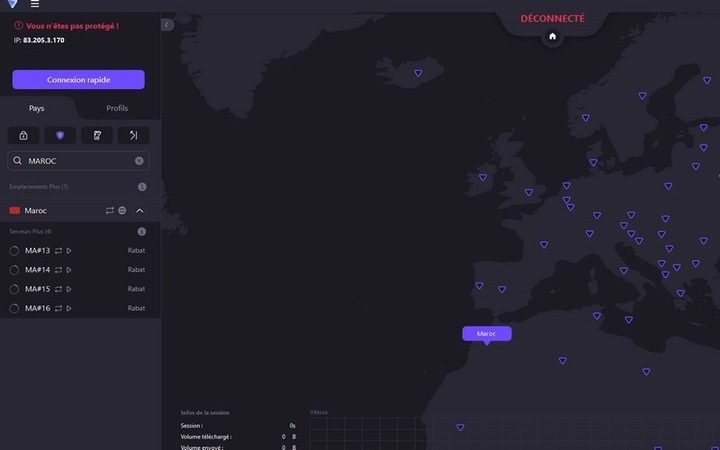Click the info icon beside Serveurs Plus
Screen dimensions: 720x450
142,232
